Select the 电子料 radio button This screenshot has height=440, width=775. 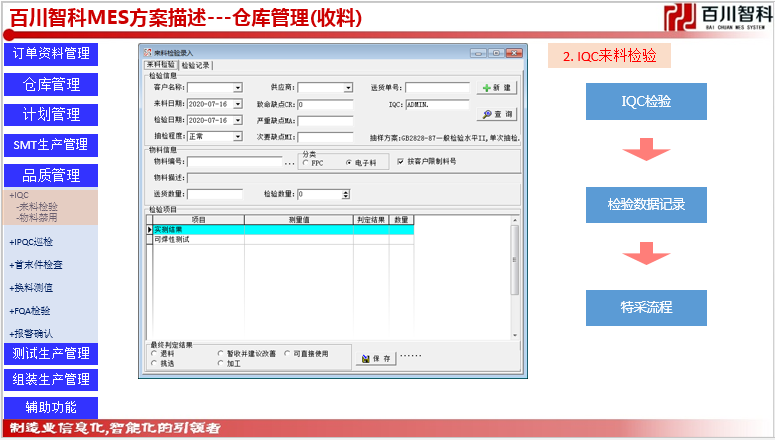tap(349, 163)
